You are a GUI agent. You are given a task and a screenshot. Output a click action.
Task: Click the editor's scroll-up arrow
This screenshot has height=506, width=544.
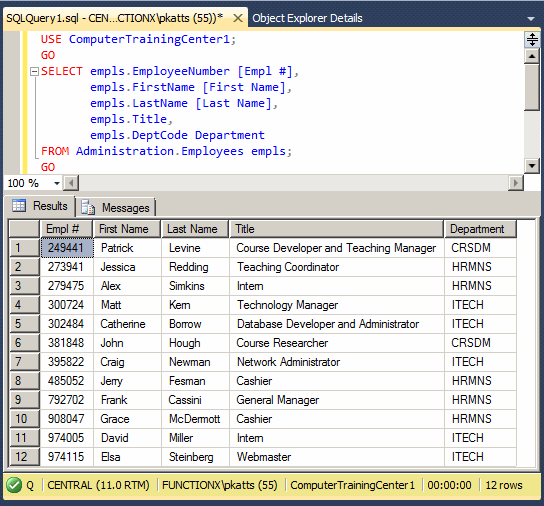pos(532,56)
